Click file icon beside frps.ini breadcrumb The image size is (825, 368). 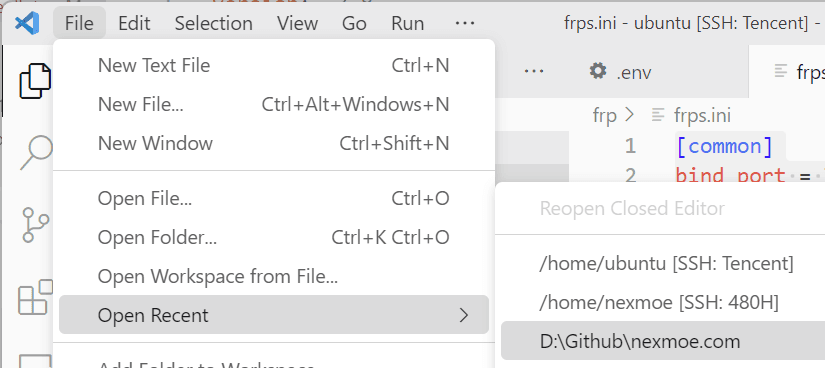tap(657, 115)
